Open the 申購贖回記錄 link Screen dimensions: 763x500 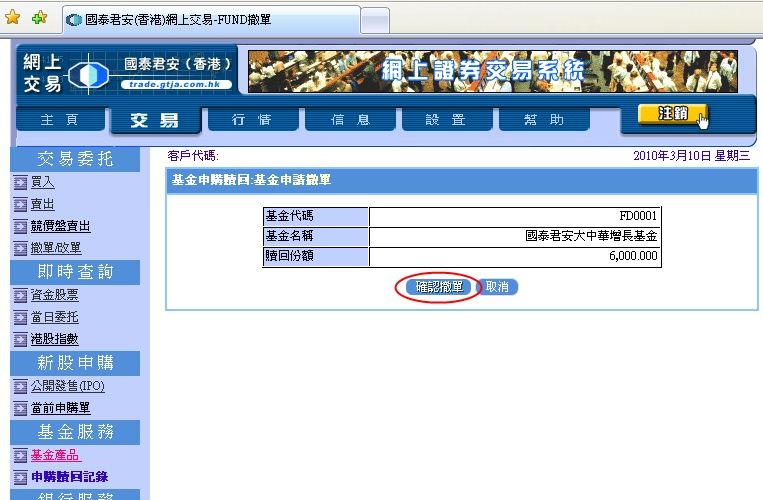point(70,477)
